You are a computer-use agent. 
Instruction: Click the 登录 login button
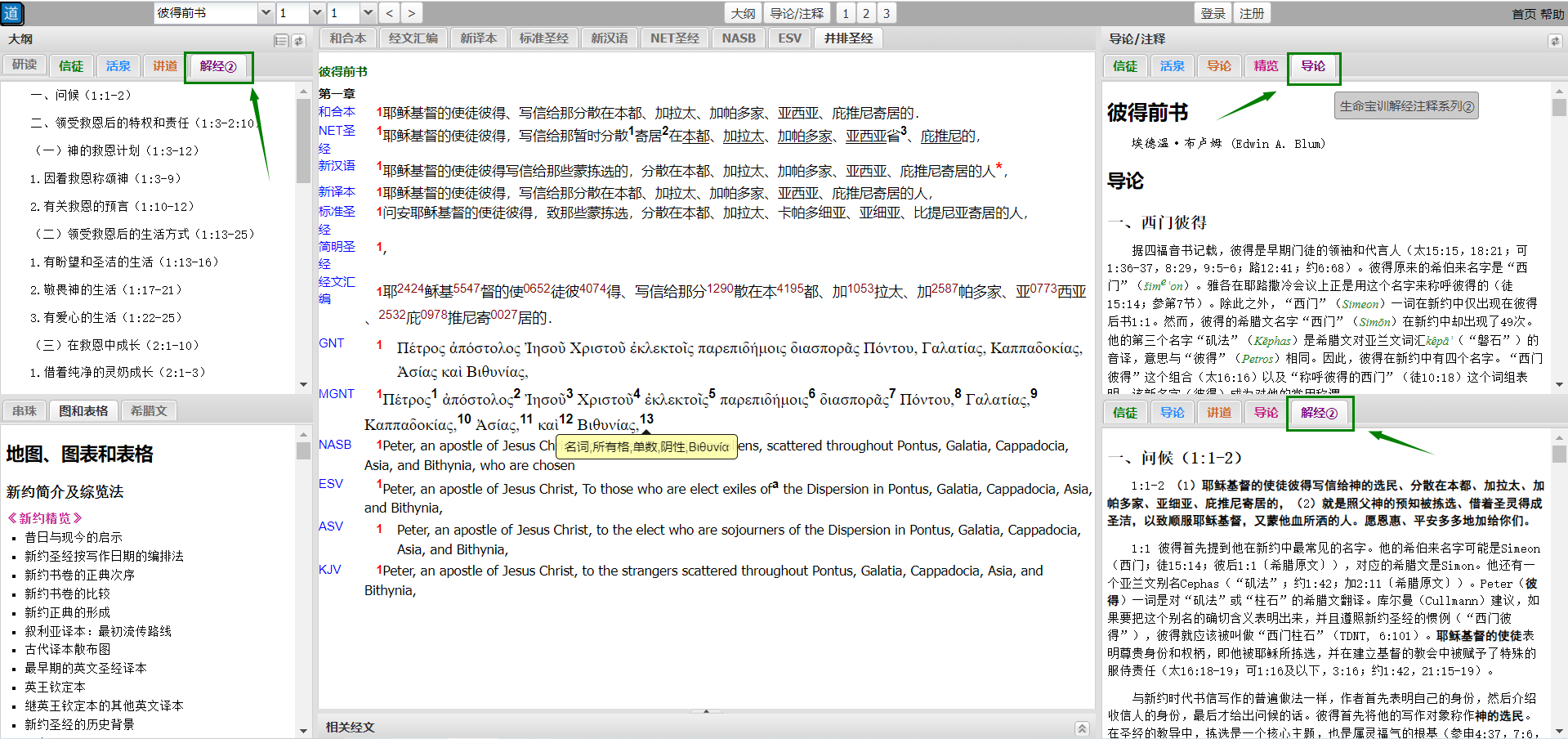point(1213,13)
